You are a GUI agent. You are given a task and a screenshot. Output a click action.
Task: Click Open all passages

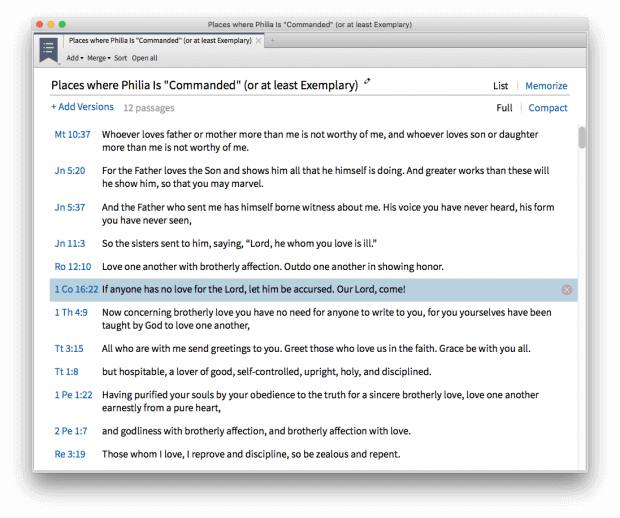[x=145, y=59]
